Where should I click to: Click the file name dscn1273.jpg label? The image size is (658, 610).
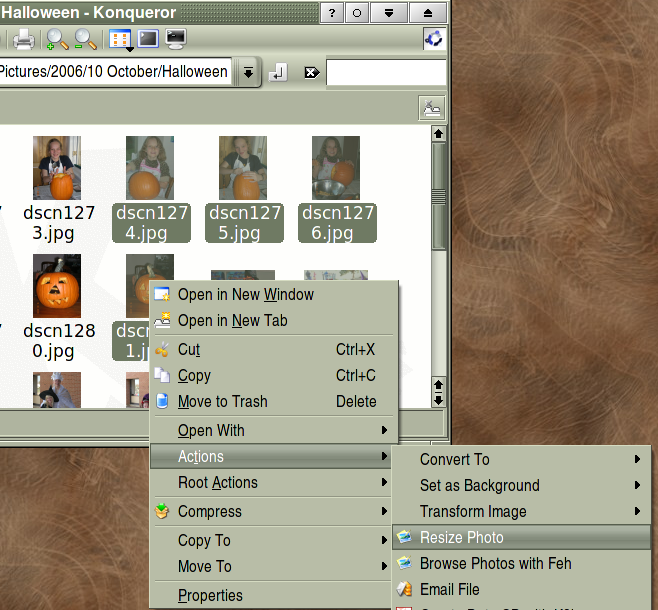pos(59,223)
